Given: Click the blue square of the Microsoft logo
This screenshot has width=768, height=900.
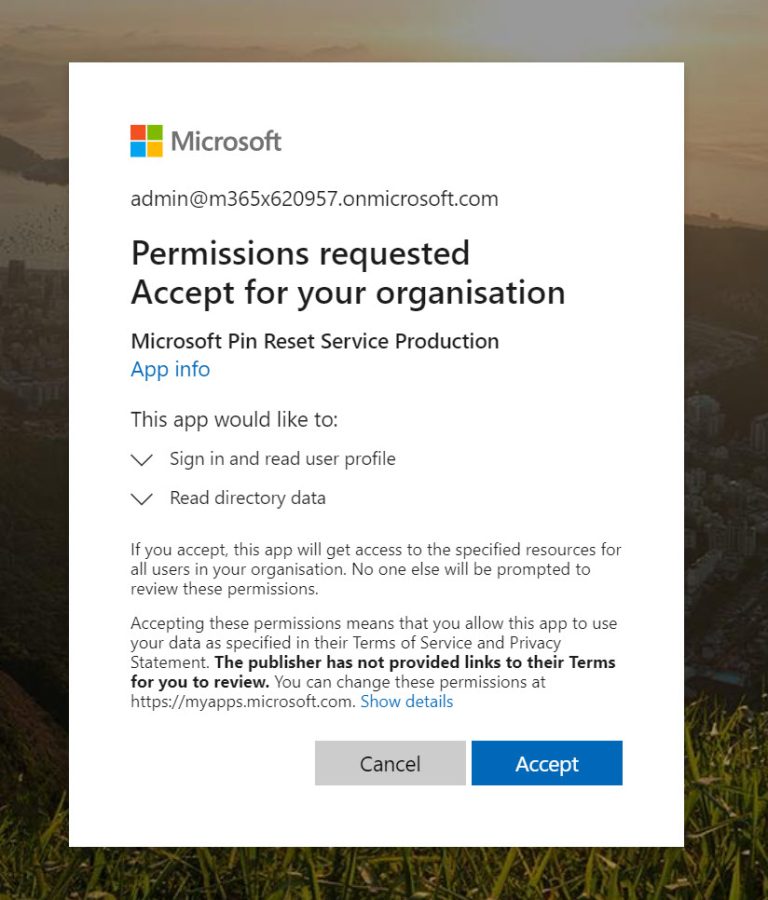Looking at the screenshot, I should coord(138,149).
